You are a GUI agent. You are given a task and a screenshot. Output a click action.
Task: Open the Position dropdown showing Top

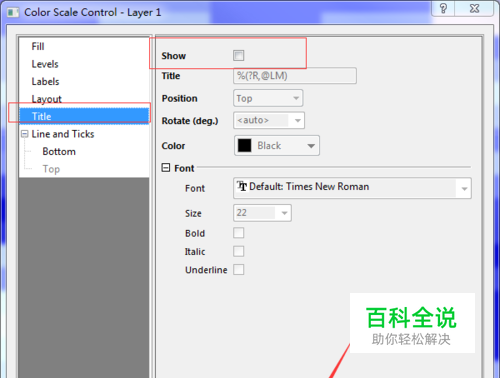[268, 98]
